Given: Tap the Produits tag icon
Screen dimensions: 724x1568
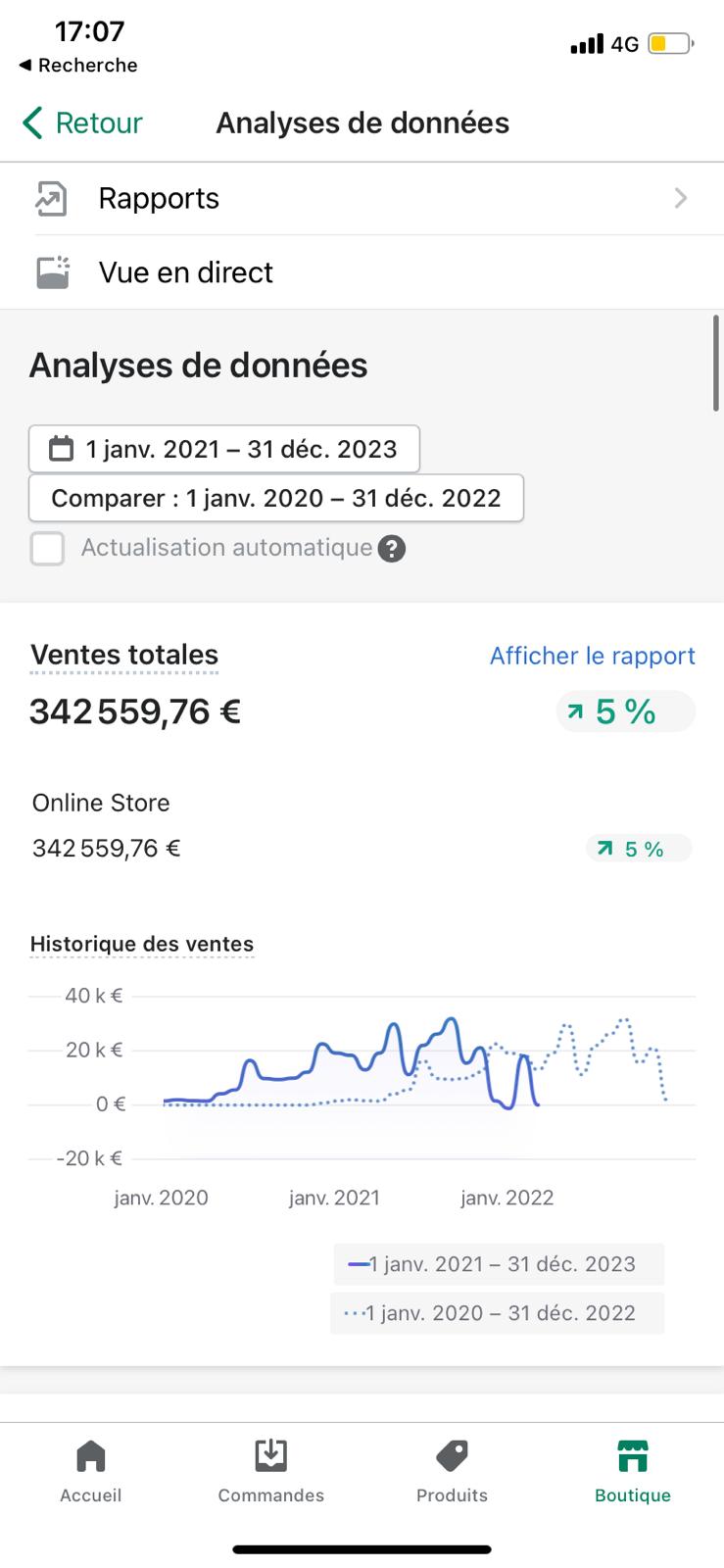Looking at the screenshot, I should [x=452, y=1456].
